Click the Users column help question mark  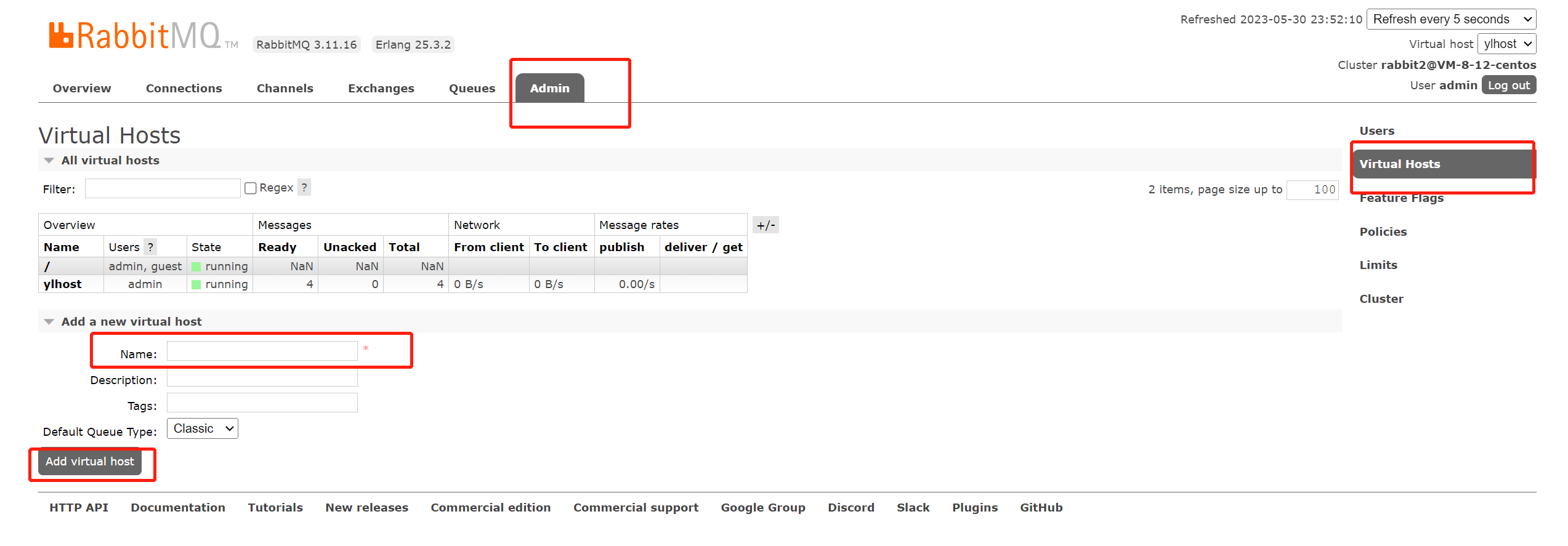point(150,247)
